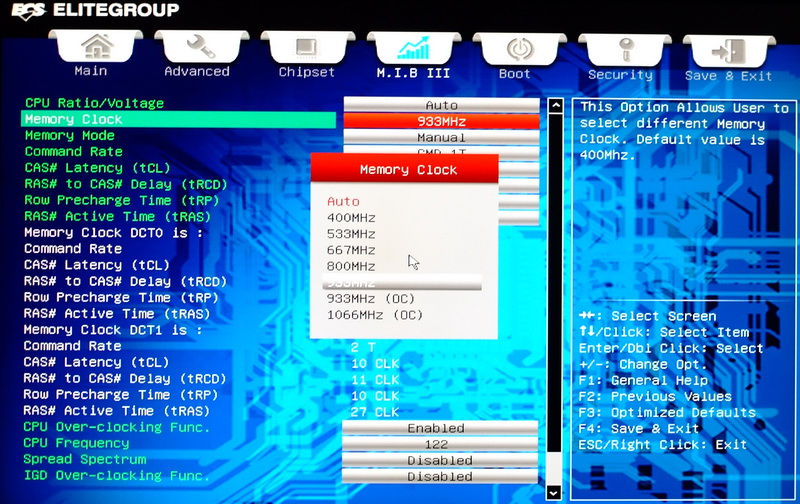Click the F1: General Help hint
Image resolution: width=800 pixels, height=504 pixels.
pyautogui.click(x=643, y=381)
